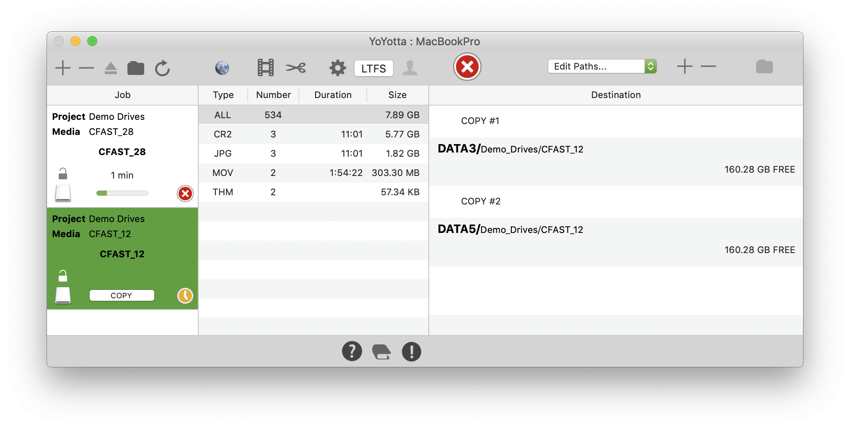Screen dimensions: 850x429
Task: Eject media with the eject icon
Action: tap(111, 68)
